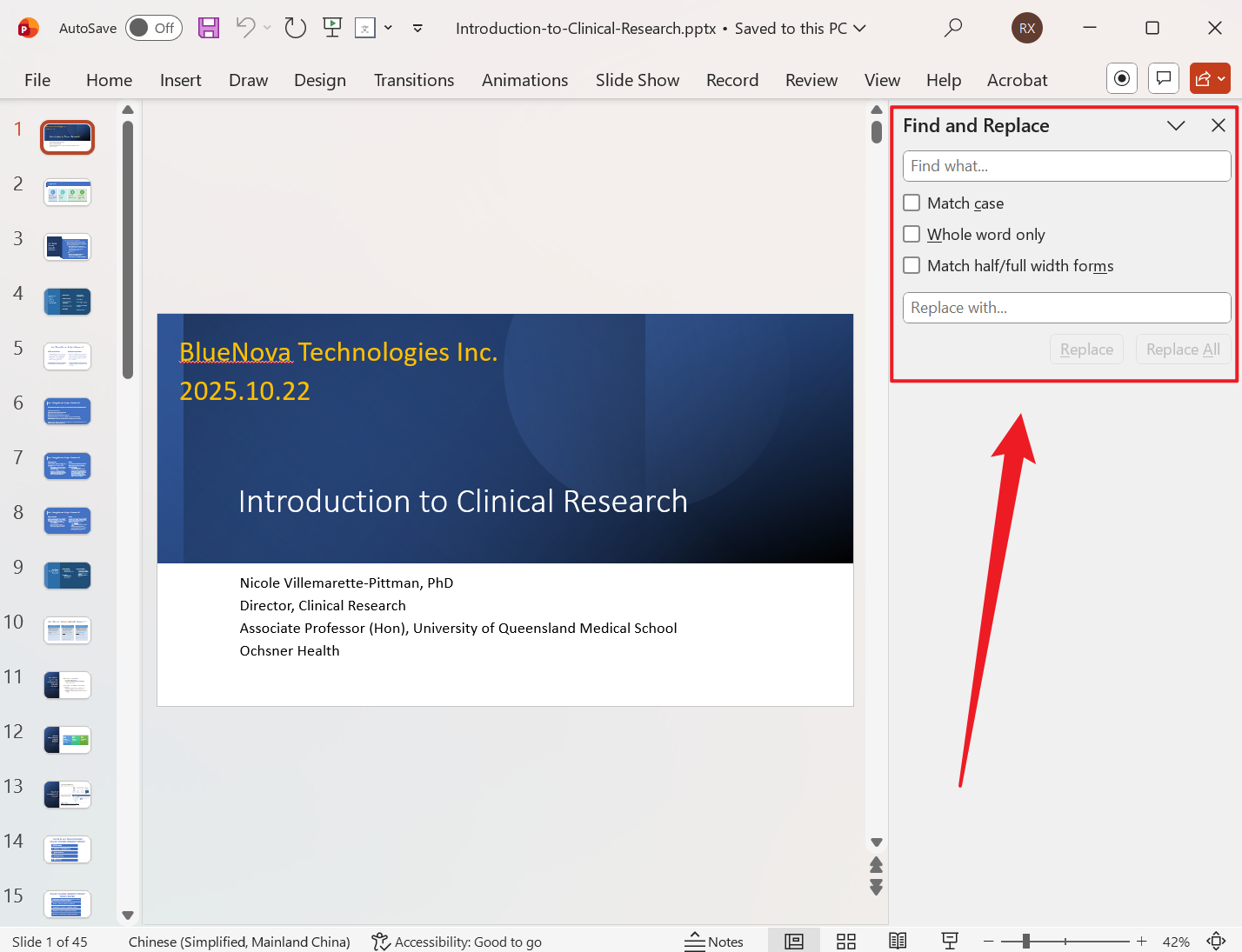Image resolution: width=1242 pixels, height=952 pixels.
Task: Click the Redo icon in Quick Access Toolbar
Action: pos(295,27)
